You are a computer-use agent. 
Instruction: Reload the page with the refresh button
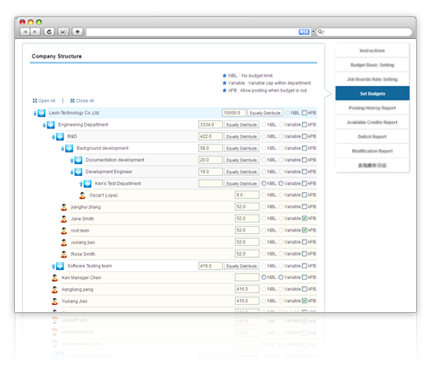click(x=49, y=32)
